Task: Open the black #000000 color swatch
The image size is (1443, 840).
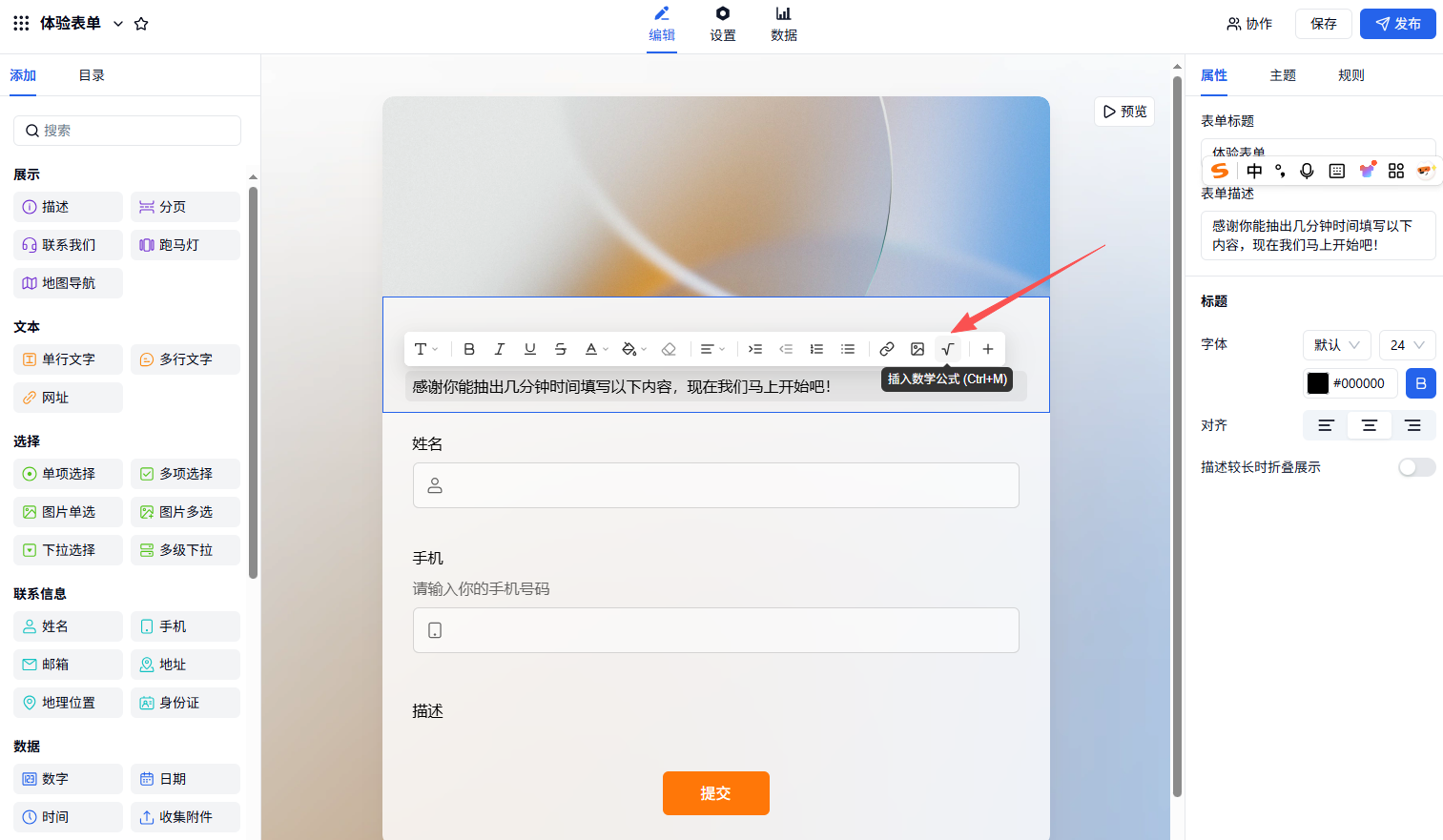Action: coord(1318,383)
